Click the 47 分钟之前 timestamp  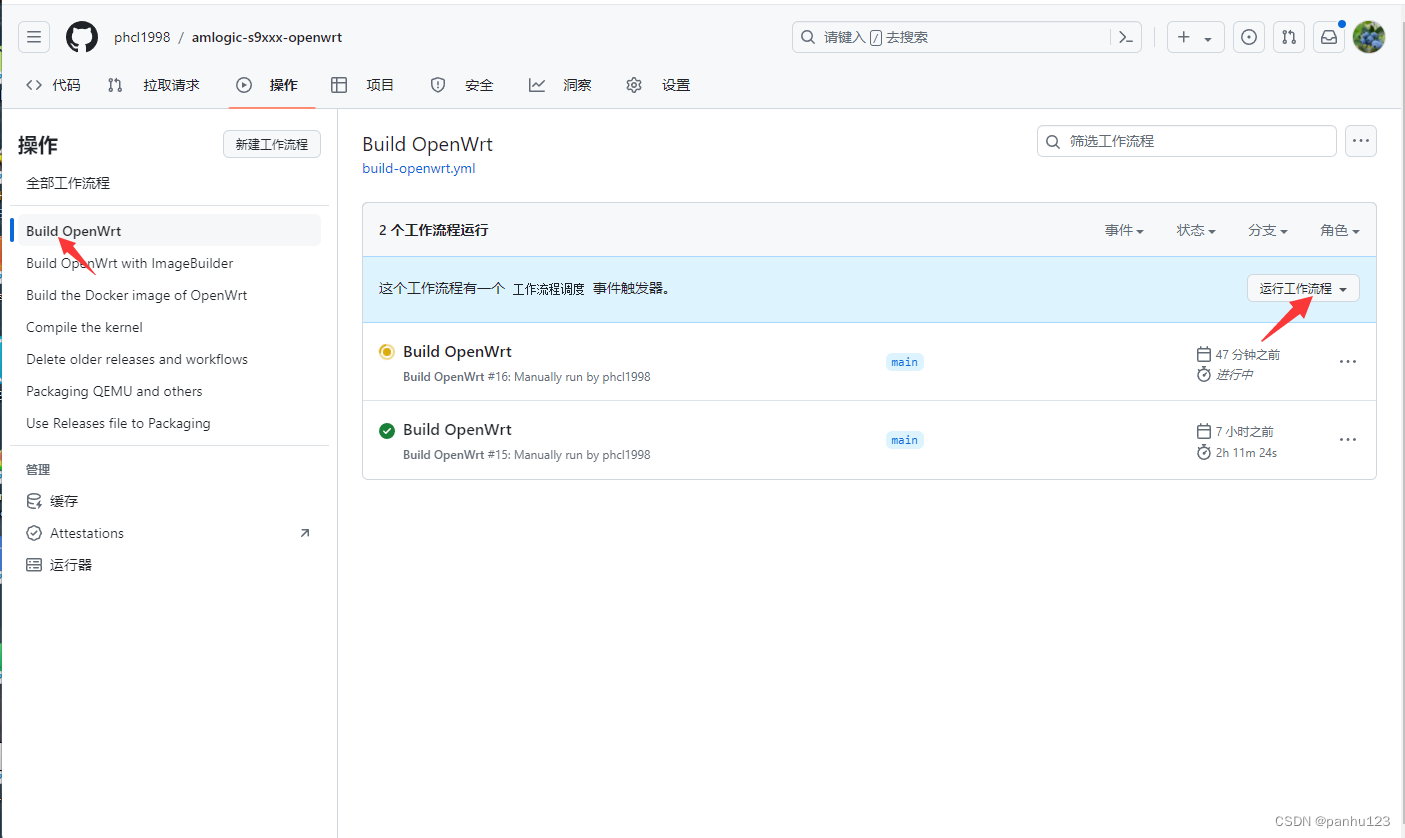coord(1247,354)
